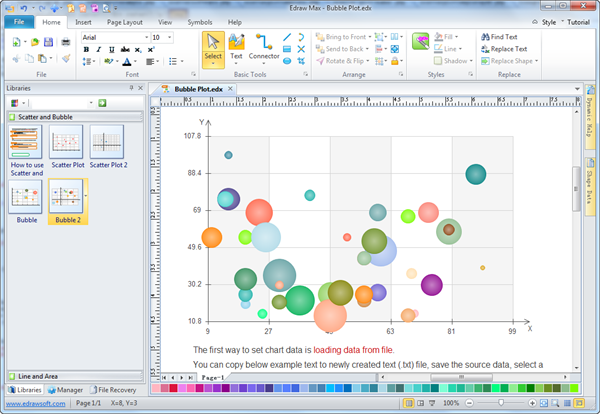This screenshot has height=414, width=600.
Task: Expand the Line and Area library
Action: pos(40,376)
